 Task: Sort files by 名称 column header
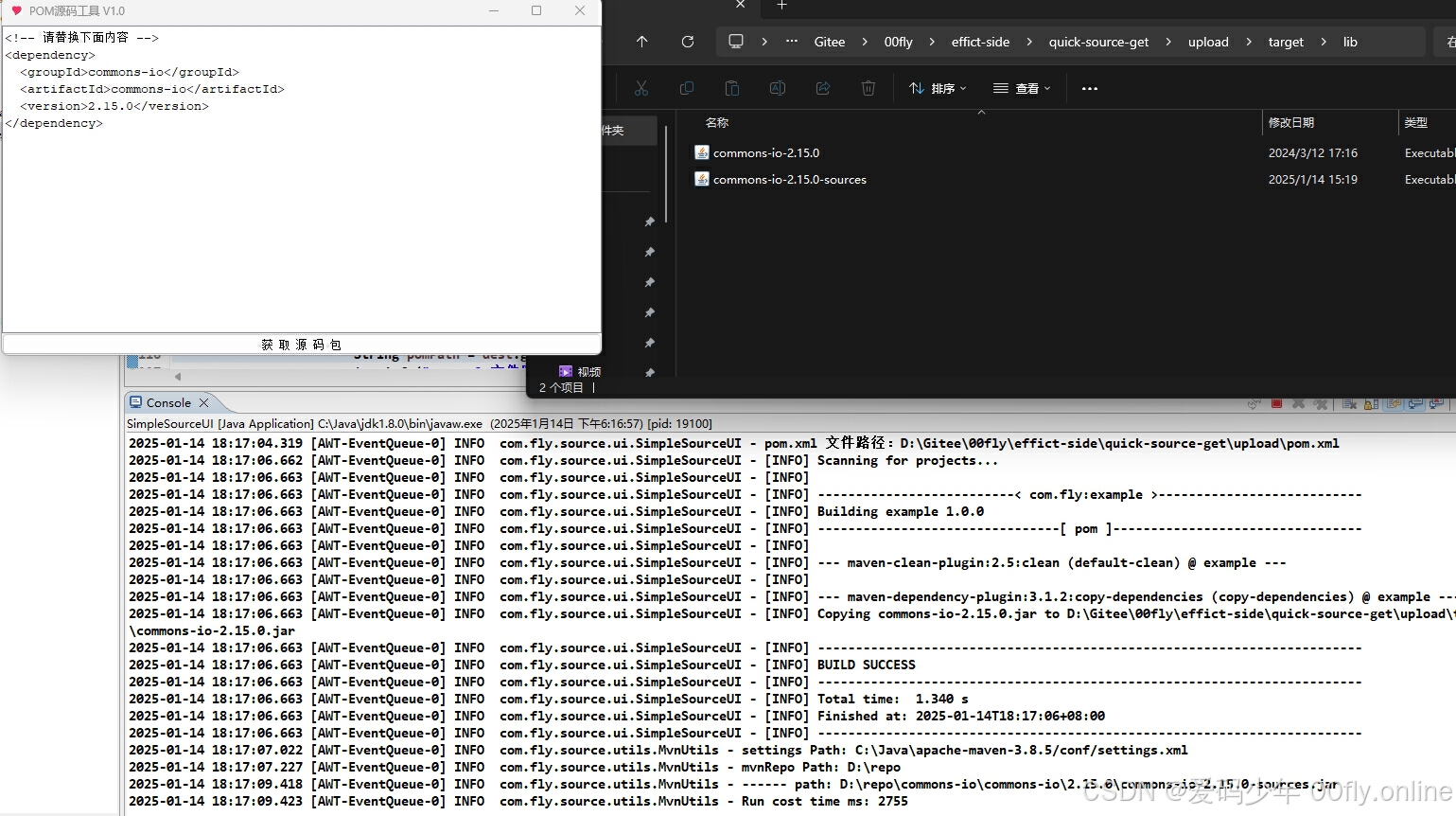[717, 122]
